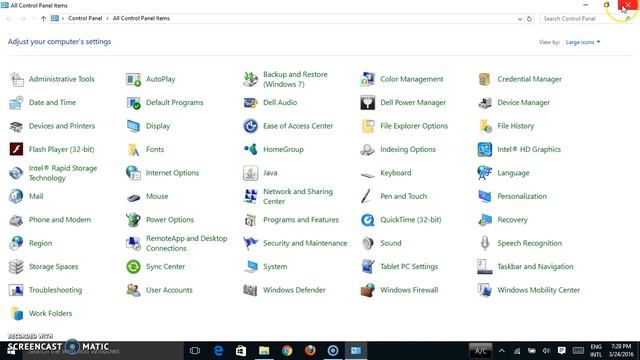Click the Credential Manager icon

pos(484,79)
